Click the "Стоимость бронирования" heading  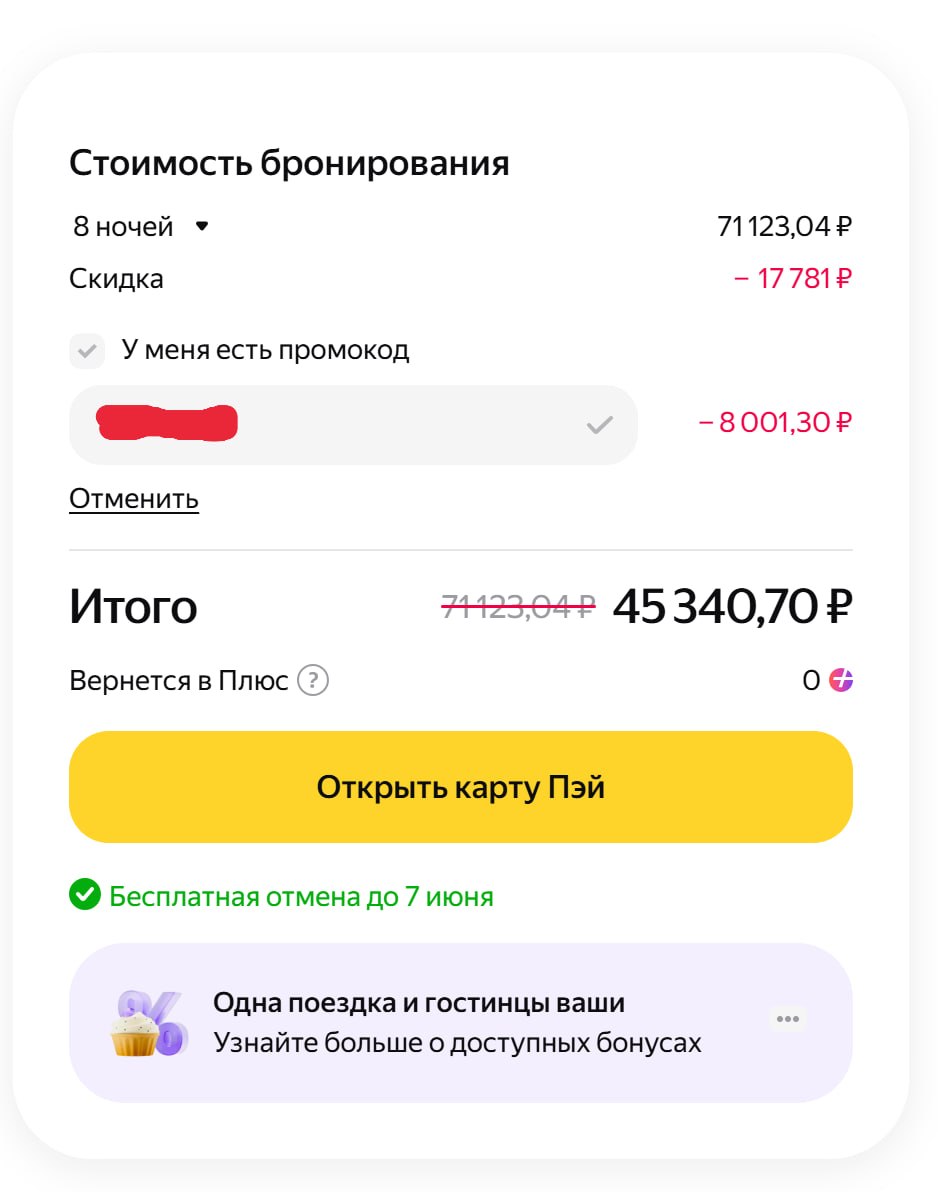(x=289, y=163)
